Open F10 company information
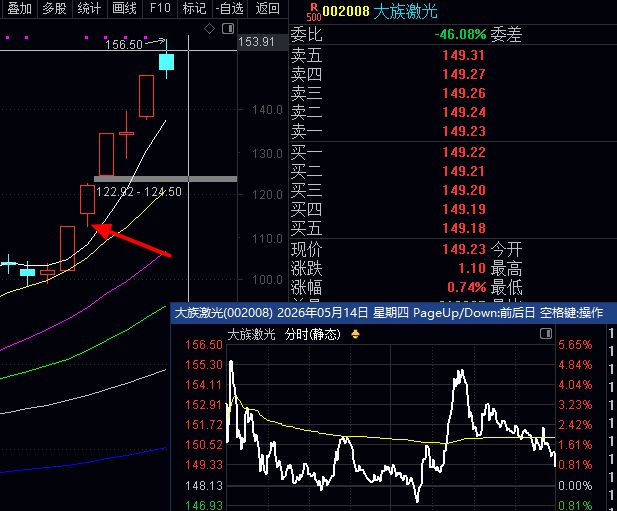Viewport: 617px width, 511px height. 160,8
